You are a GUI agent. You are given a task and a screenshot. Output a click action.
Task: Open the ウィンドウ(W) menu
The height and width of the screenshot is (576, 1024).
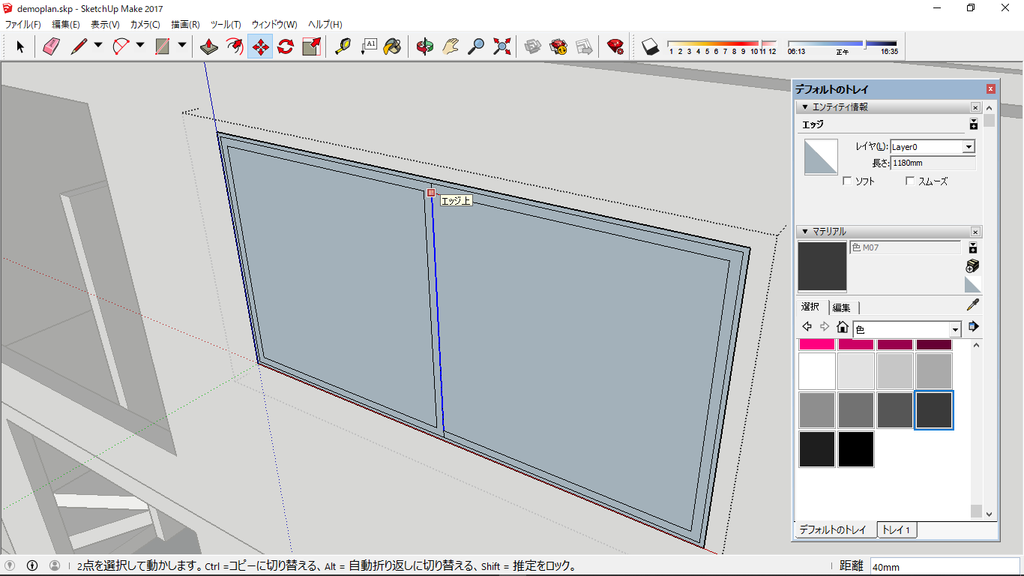click(x=274, y=24)
